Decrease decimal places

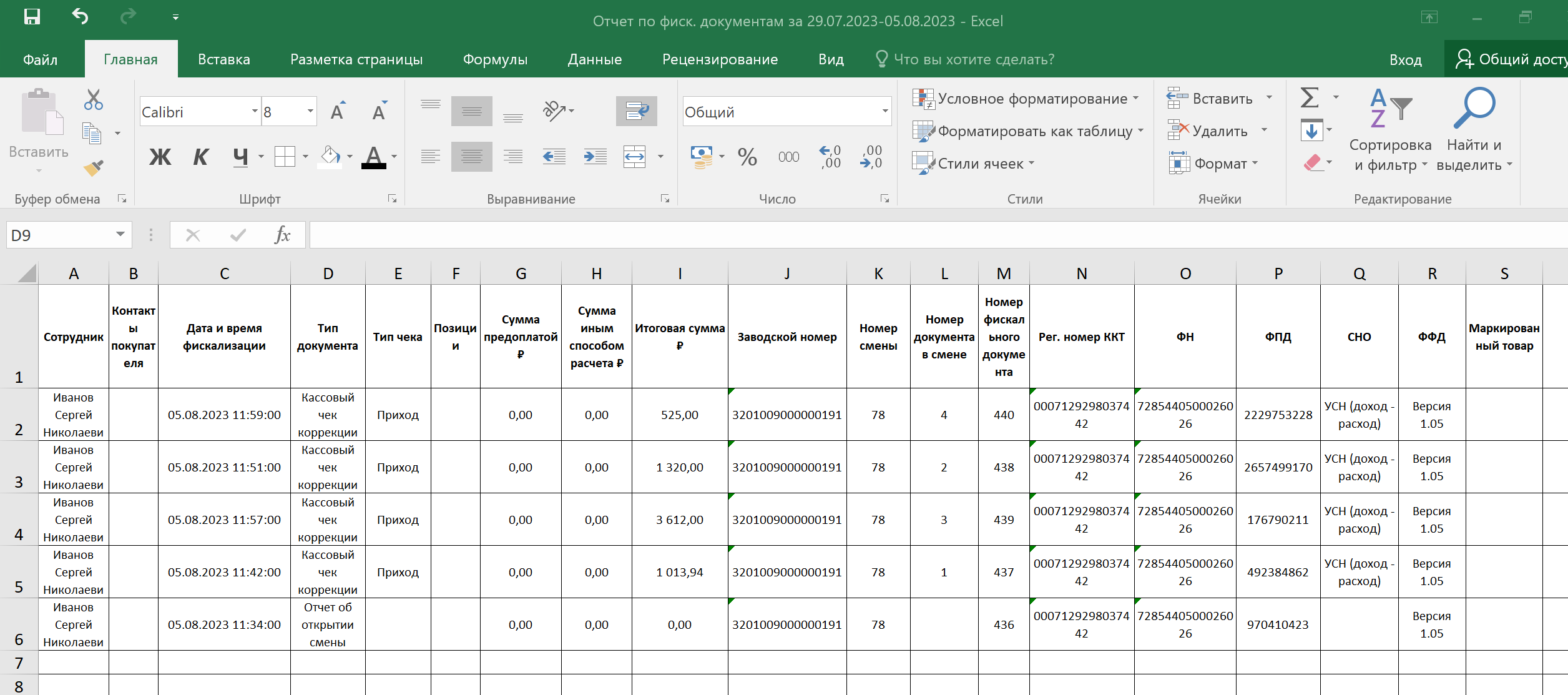pos(871,156)
